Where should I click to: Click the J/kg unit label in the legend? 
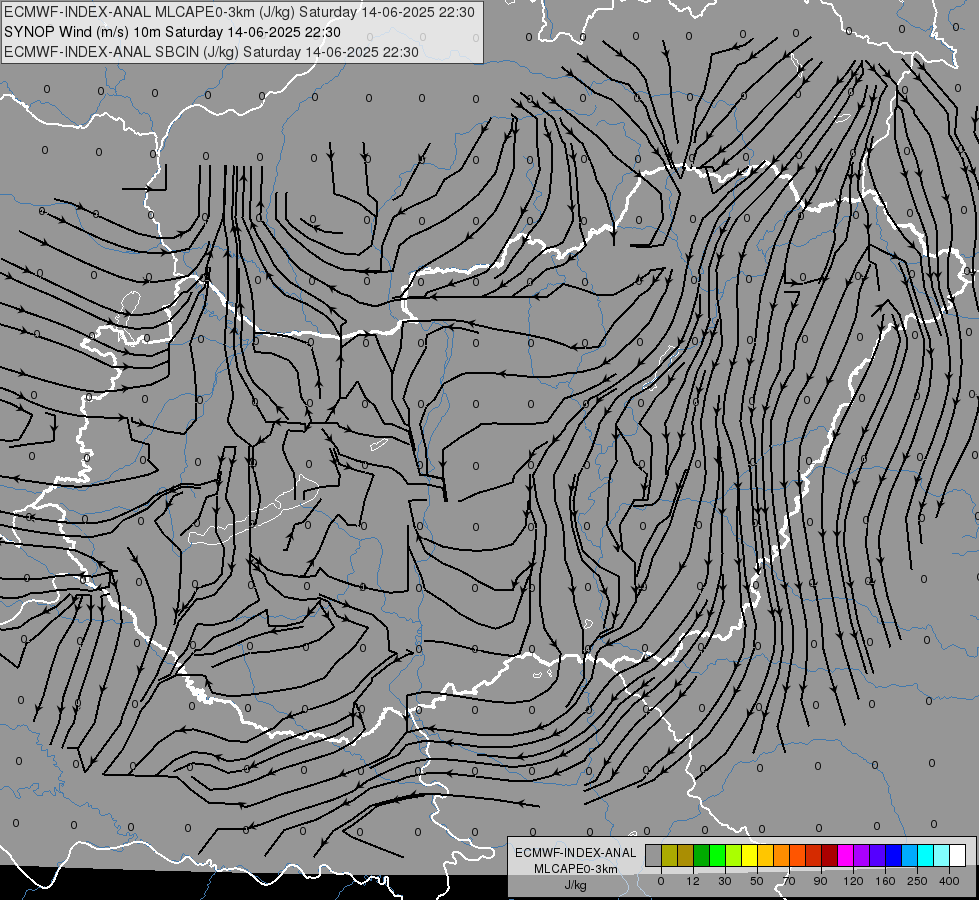[x=575, y=885]
